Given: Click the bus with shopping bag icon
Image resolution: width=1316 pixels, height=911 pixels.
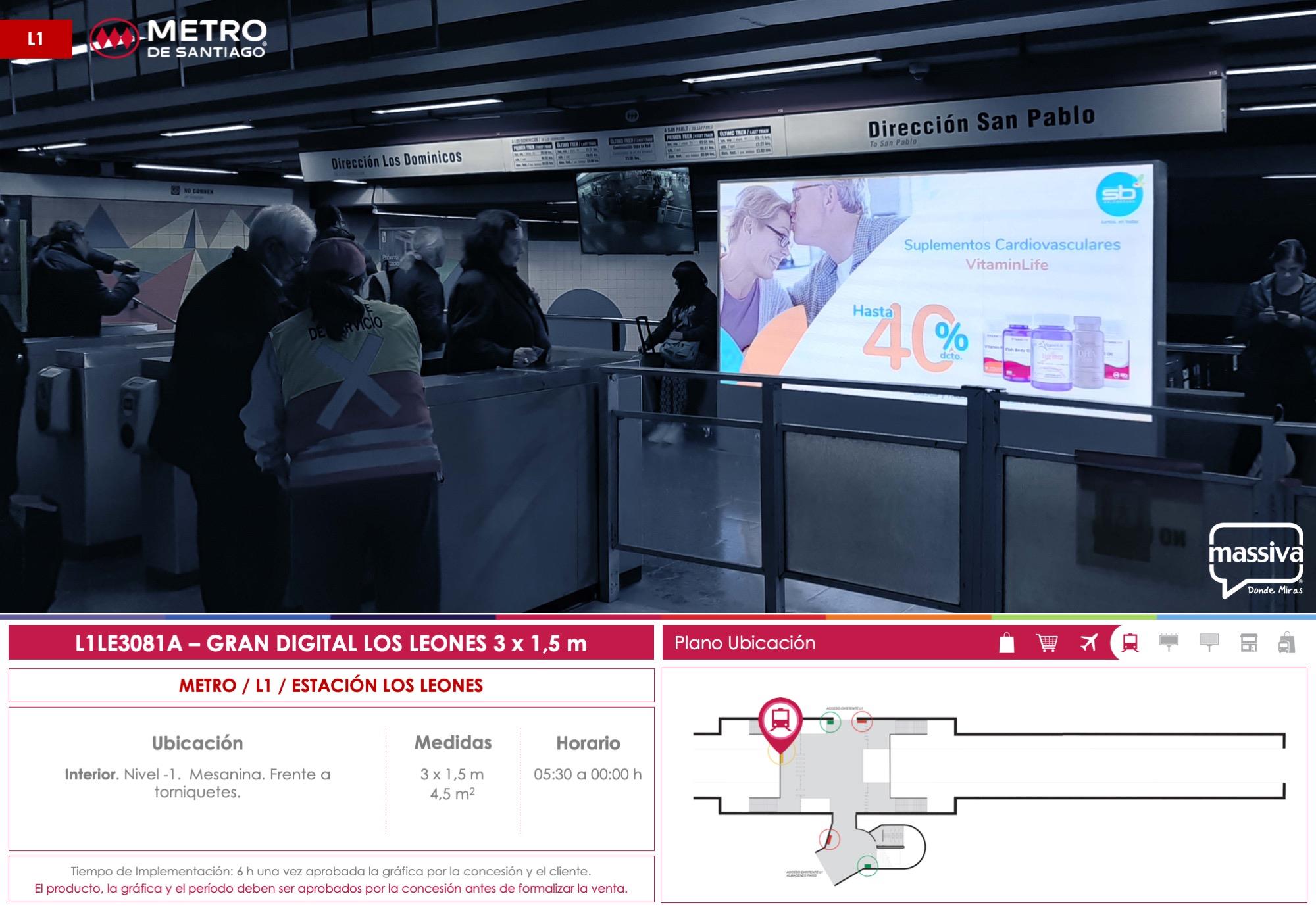Looking at the screenshot, I should tap(1286, 643).
